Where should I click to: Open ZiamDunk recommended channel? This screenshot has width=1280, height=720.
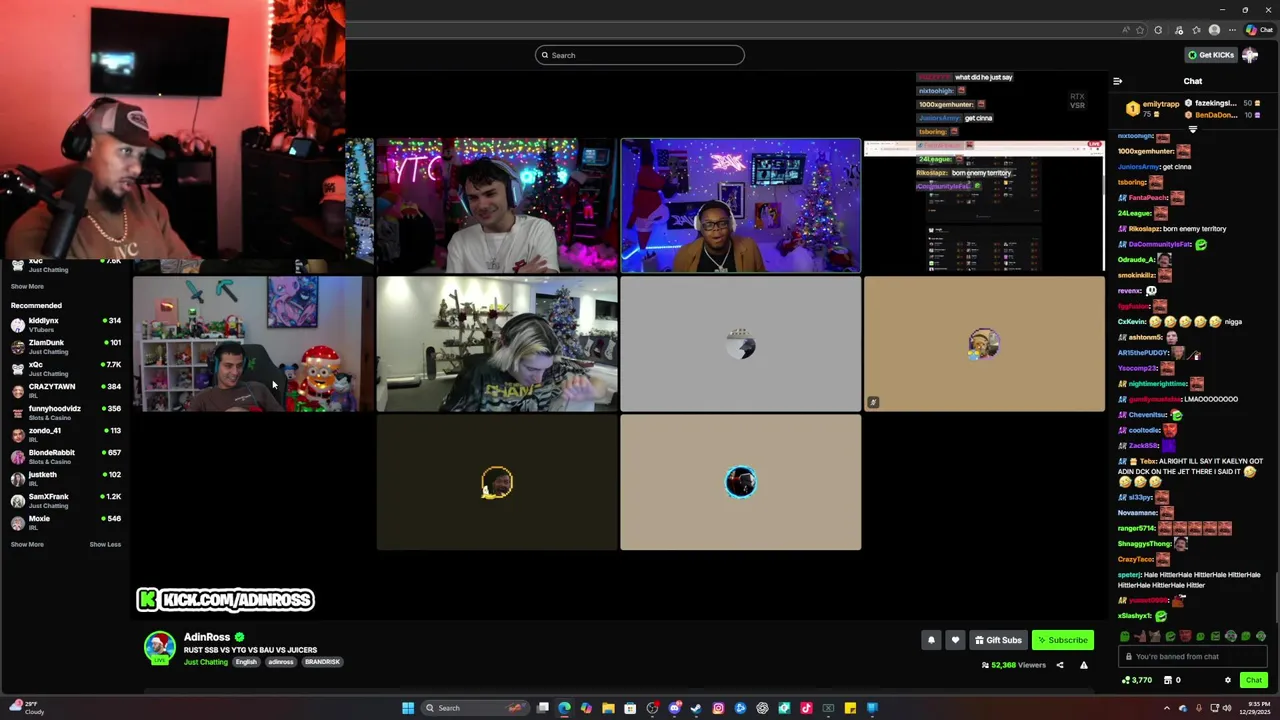[66, 346]
